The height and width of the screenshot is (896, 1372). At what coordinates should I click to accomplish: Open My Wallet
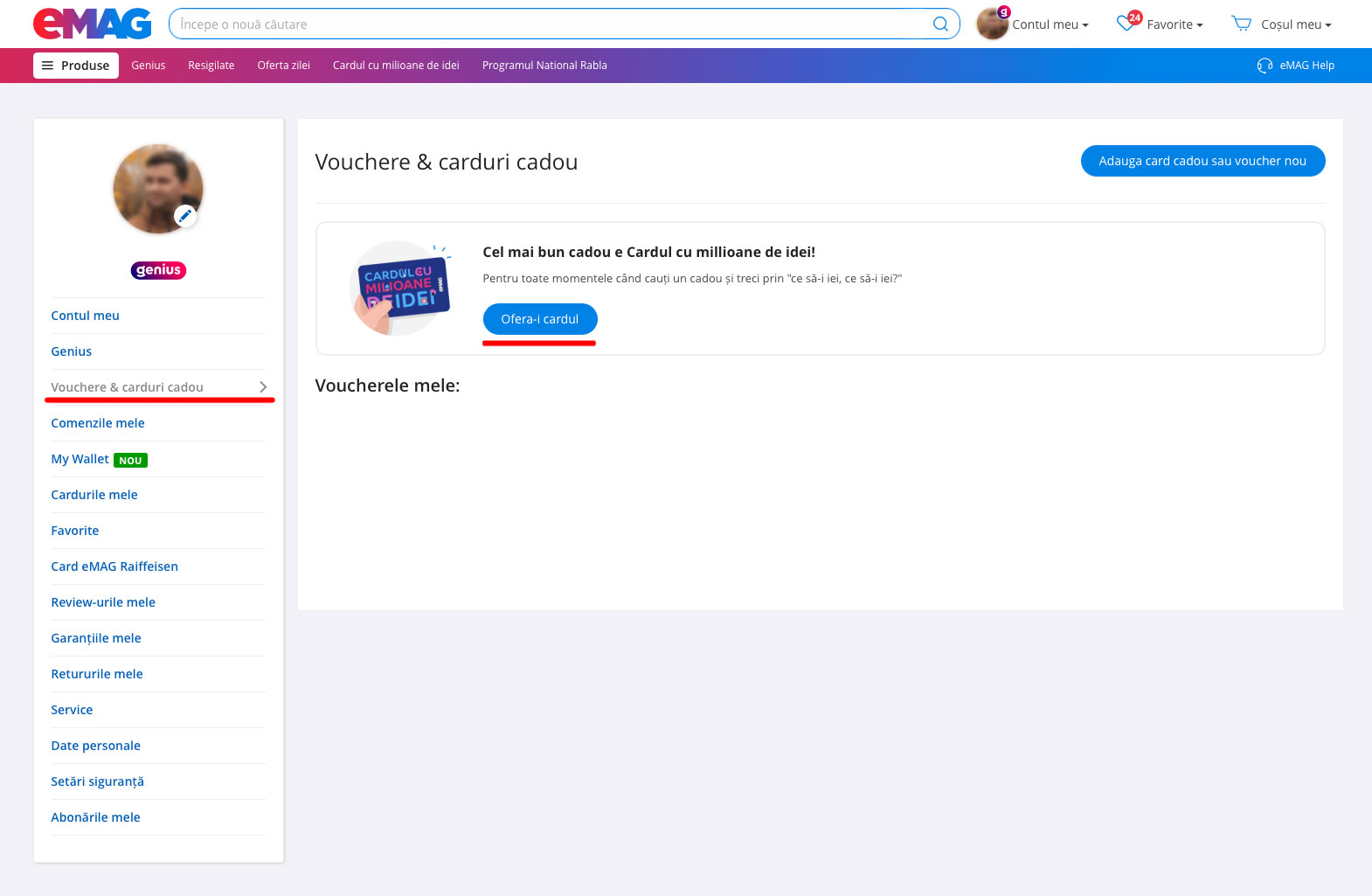coord(80,459)
